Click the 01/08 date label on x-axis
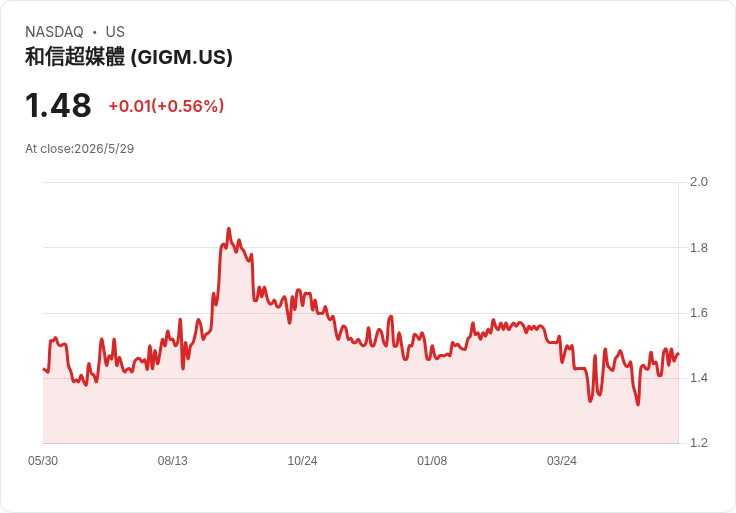736x513 pixels. pyautogui.click(x=432, y=461)
